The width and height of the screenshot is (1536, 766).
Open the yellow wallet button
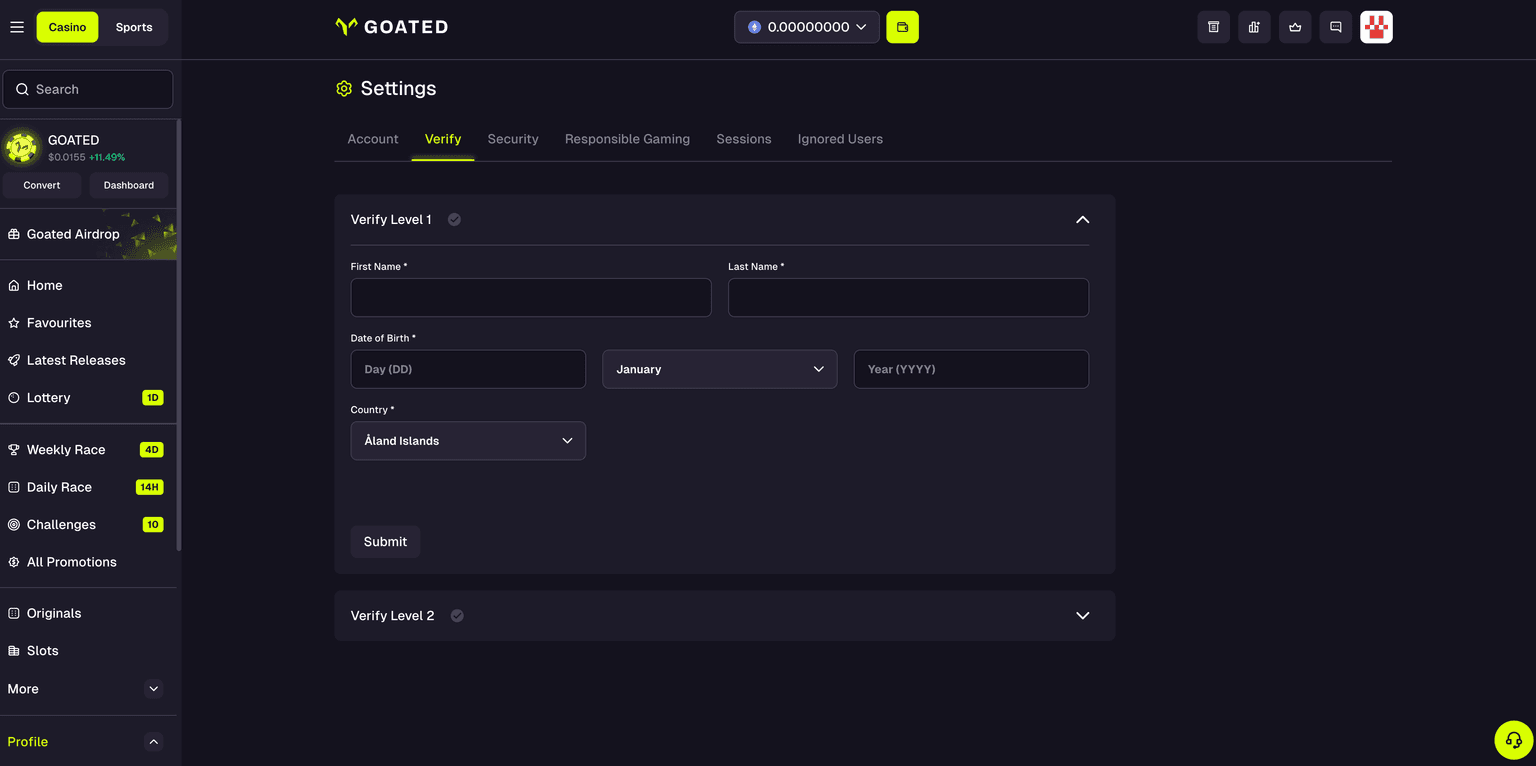coord(902,27)
